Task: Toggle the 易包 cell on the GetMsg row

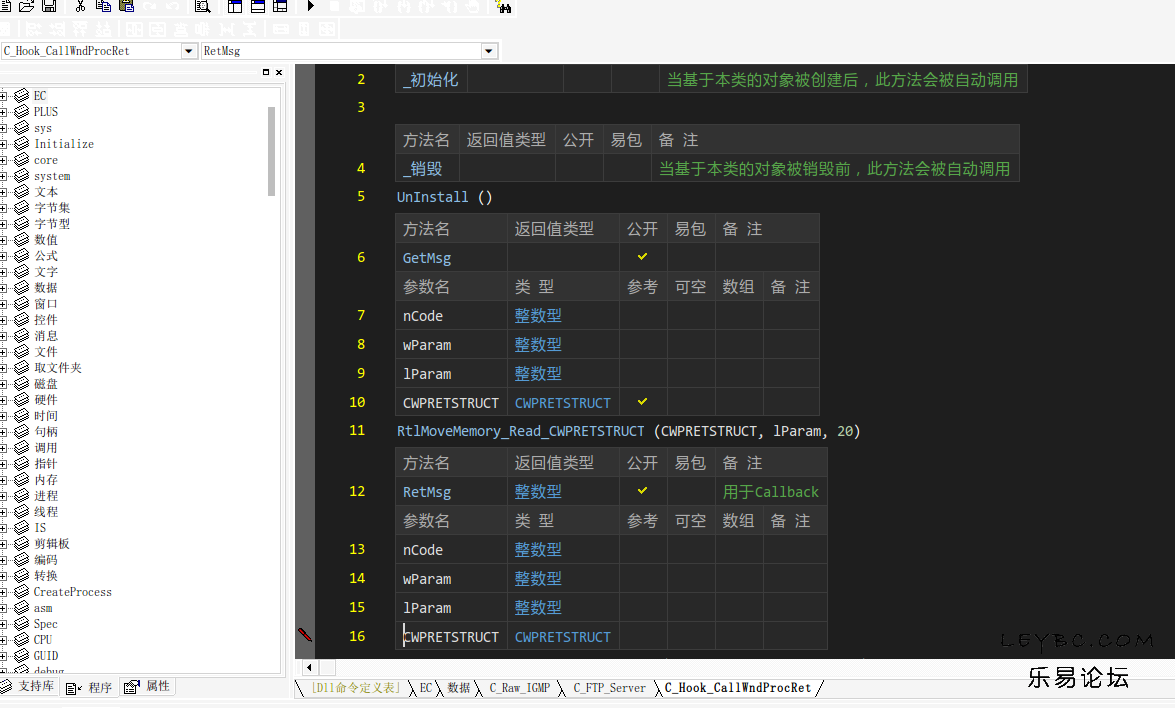Action: 690,257
